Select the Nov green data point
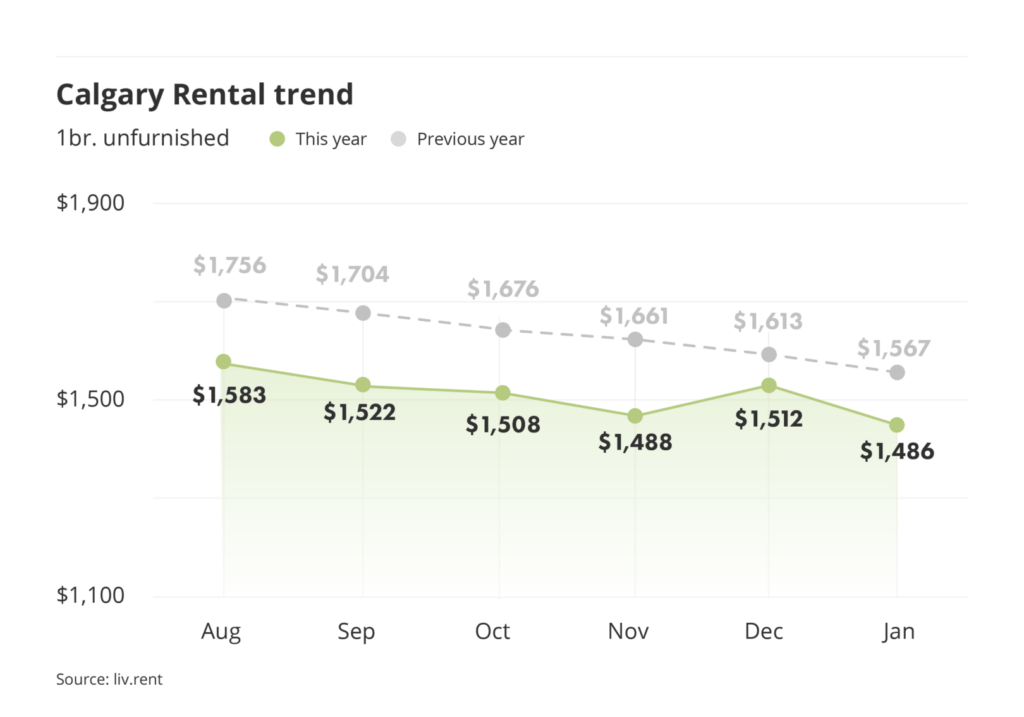This screenshot has height=717, width=1024. point(636,416)
